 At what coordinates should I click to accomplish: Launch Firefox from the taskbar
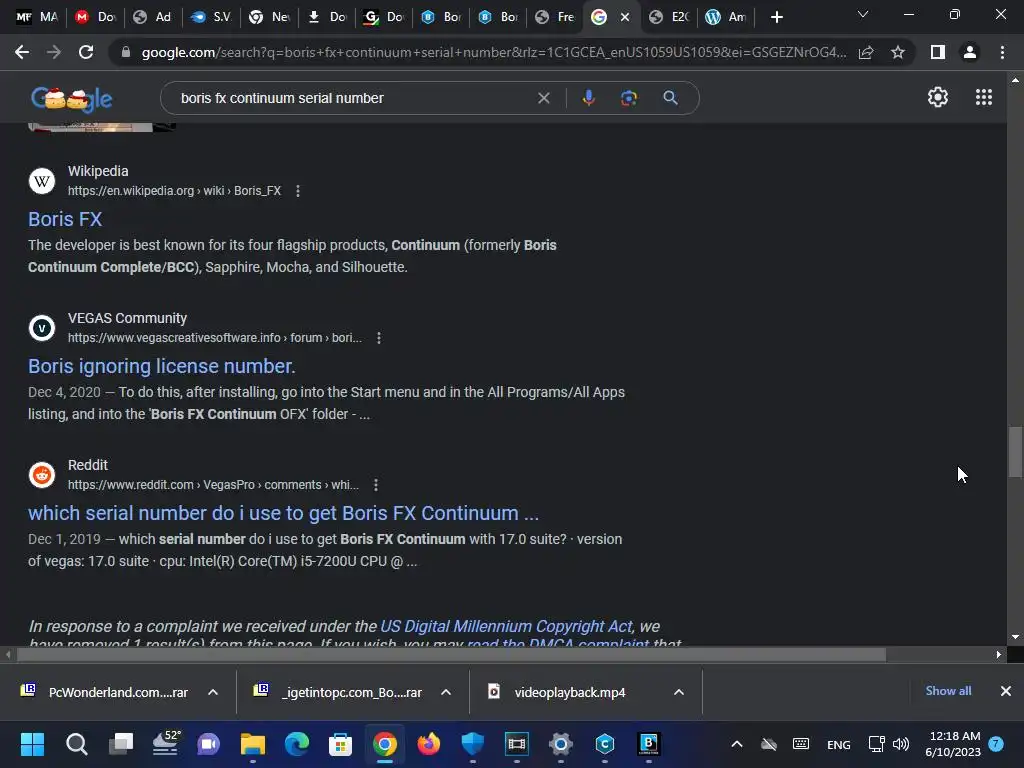coord(428,744)
